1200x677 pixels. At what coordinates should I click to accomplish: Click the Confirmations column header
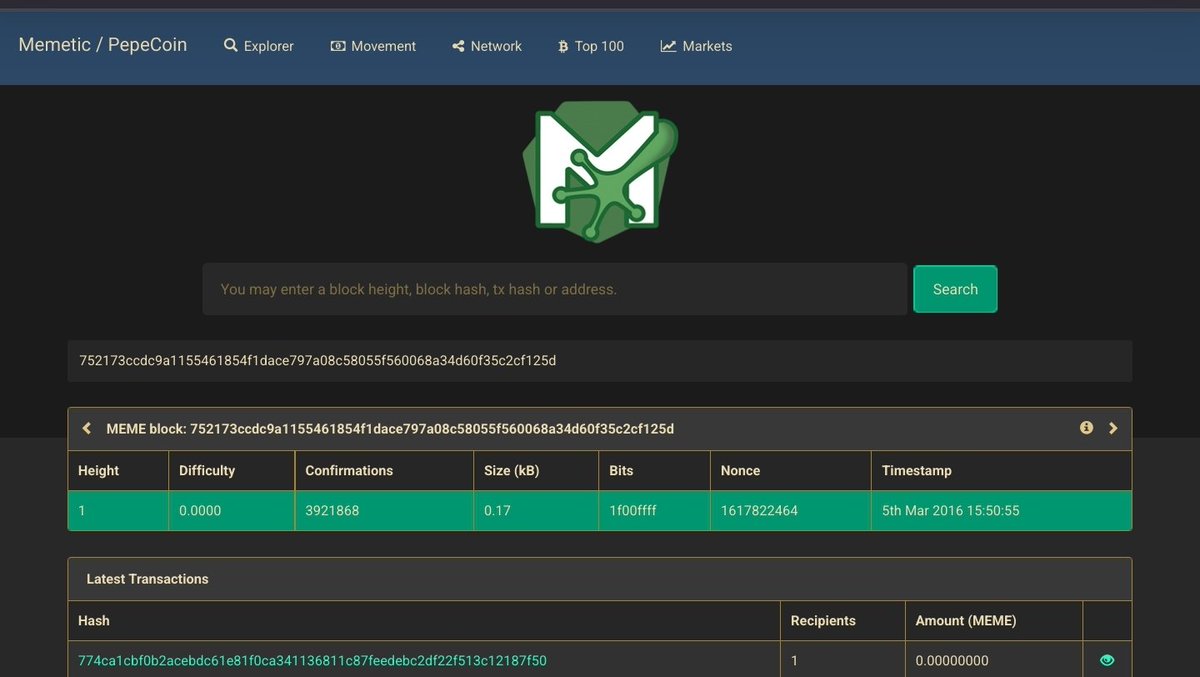click(x=349, y=470)
